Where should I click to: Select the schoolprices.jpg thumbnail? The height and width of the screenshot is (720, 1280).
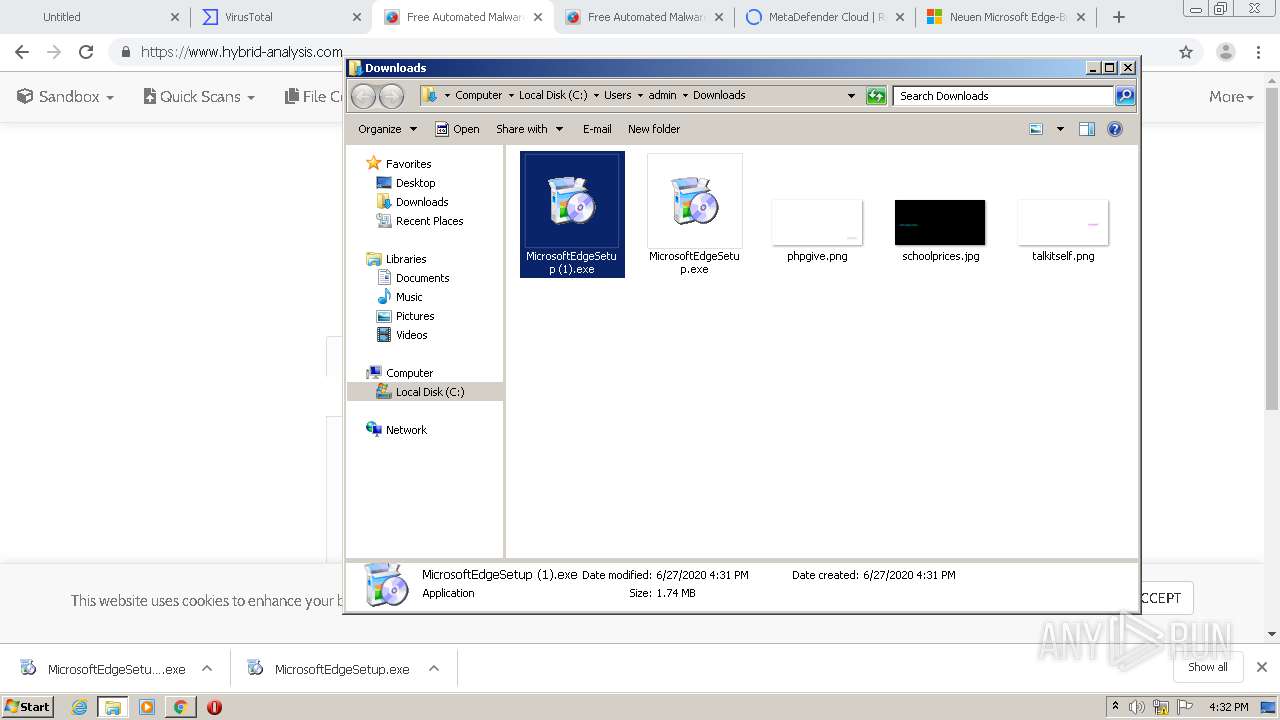940,222
